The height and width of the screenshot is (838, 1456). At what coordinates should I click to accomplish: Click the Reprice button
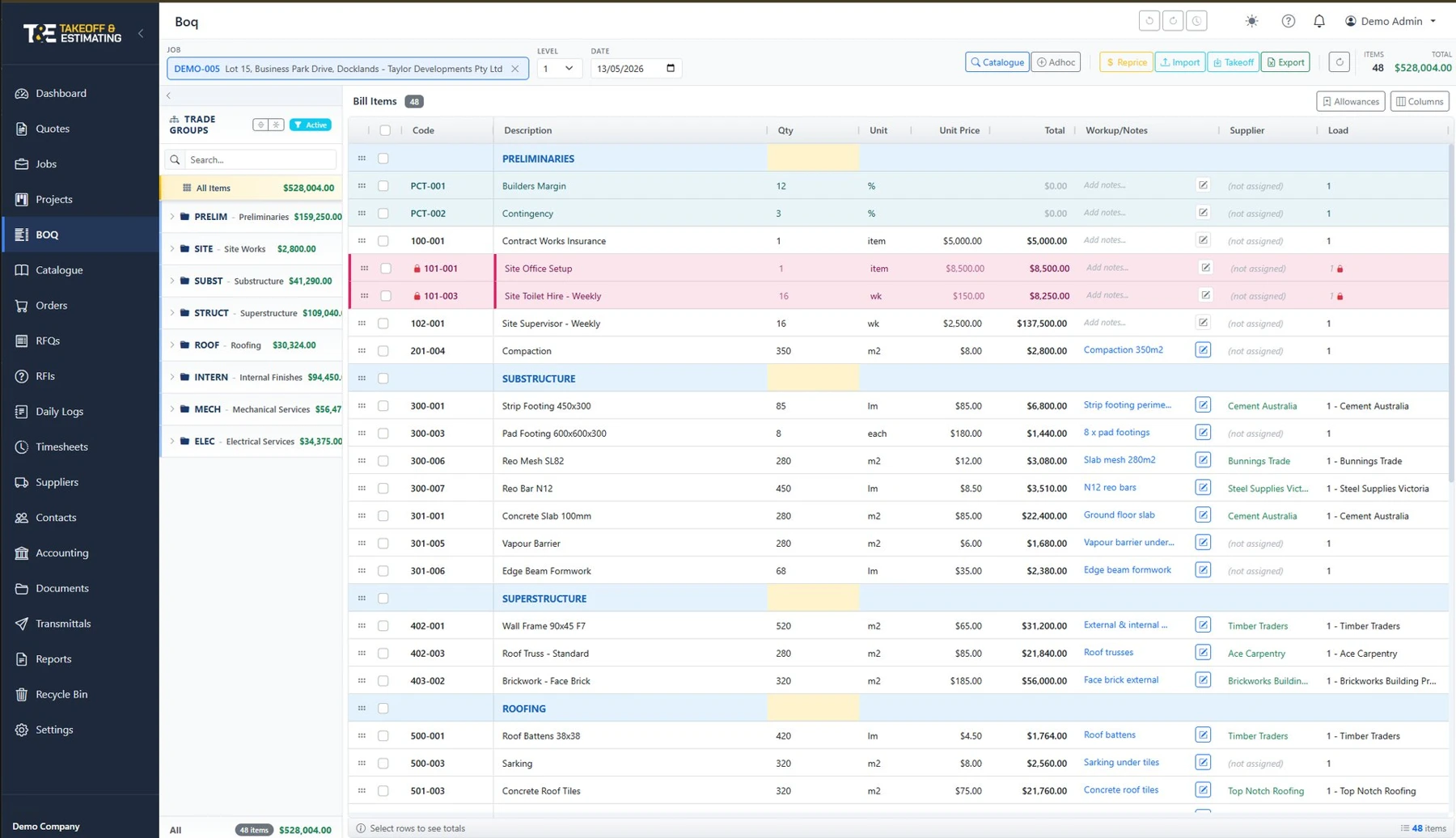point(1126,62)
